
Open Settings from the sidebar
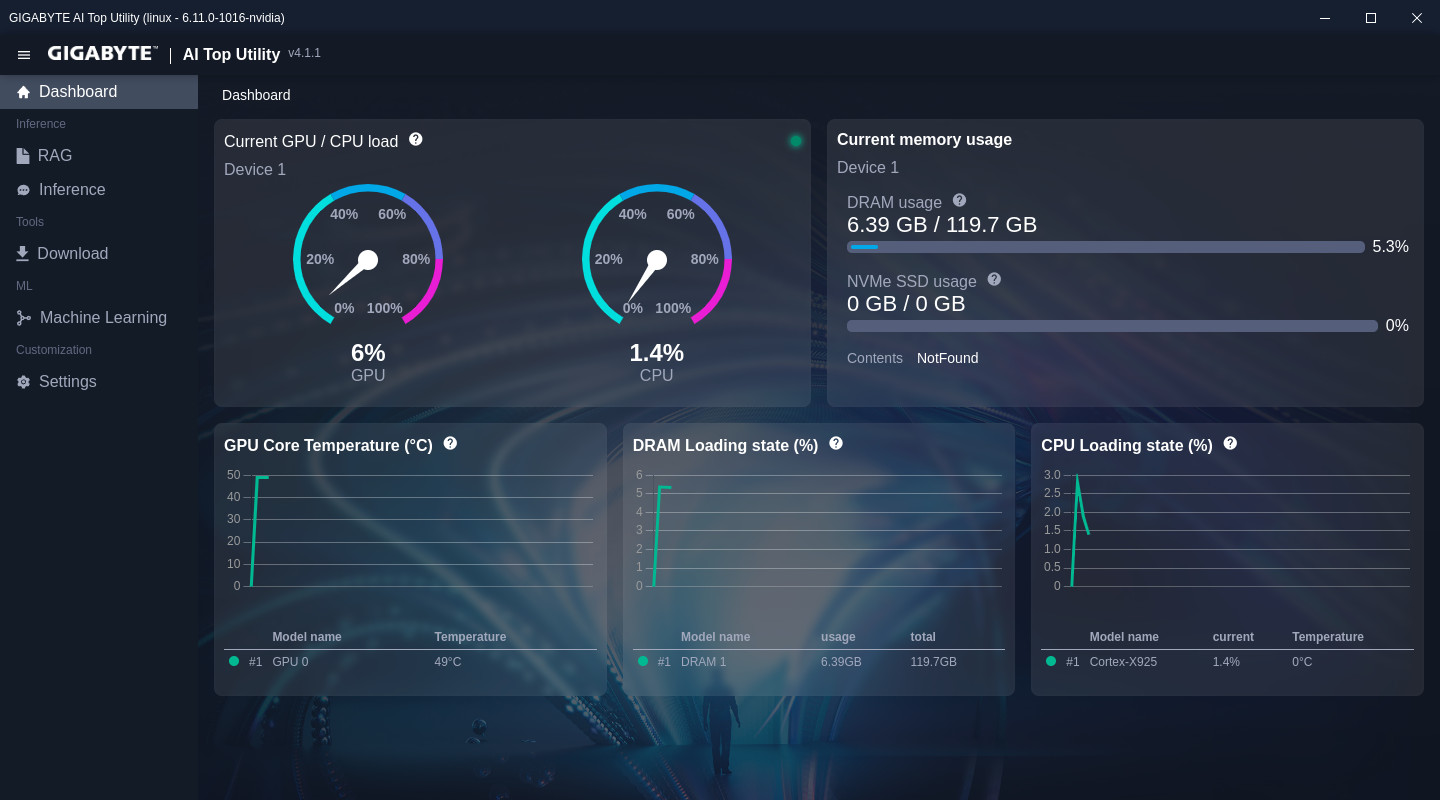[x=67, y=382]
